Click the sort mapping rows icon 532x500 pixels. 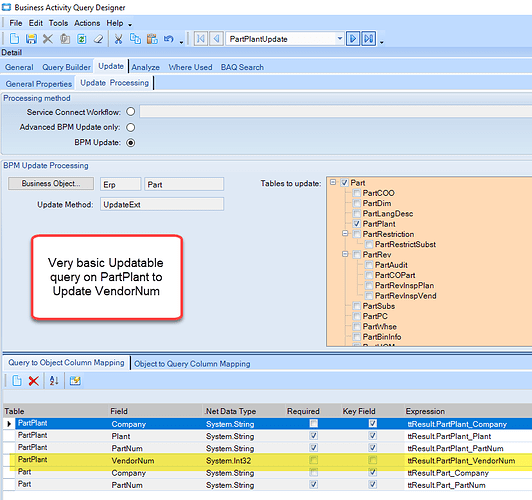click(54, 381)
